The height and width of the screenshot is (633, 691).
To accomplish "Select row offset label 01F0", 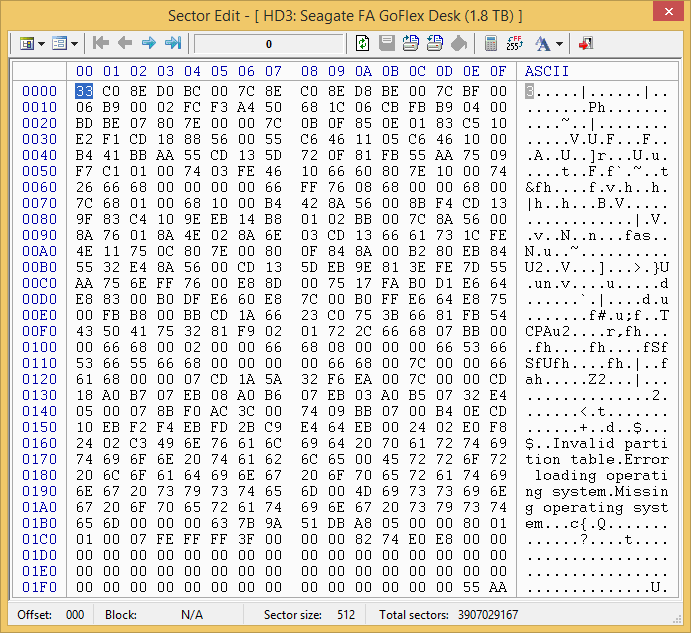I will click(x=40, y=587).
